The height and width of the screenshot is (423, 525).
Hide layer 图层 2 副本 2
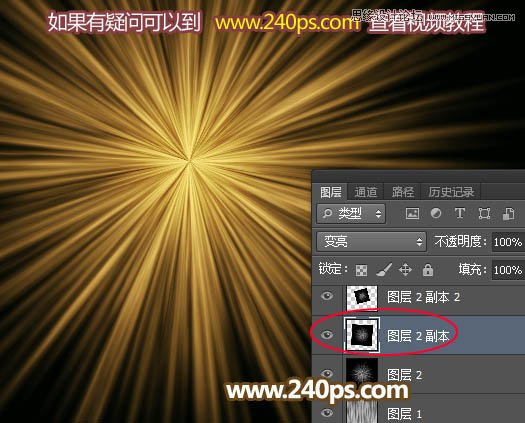(327, 296)
